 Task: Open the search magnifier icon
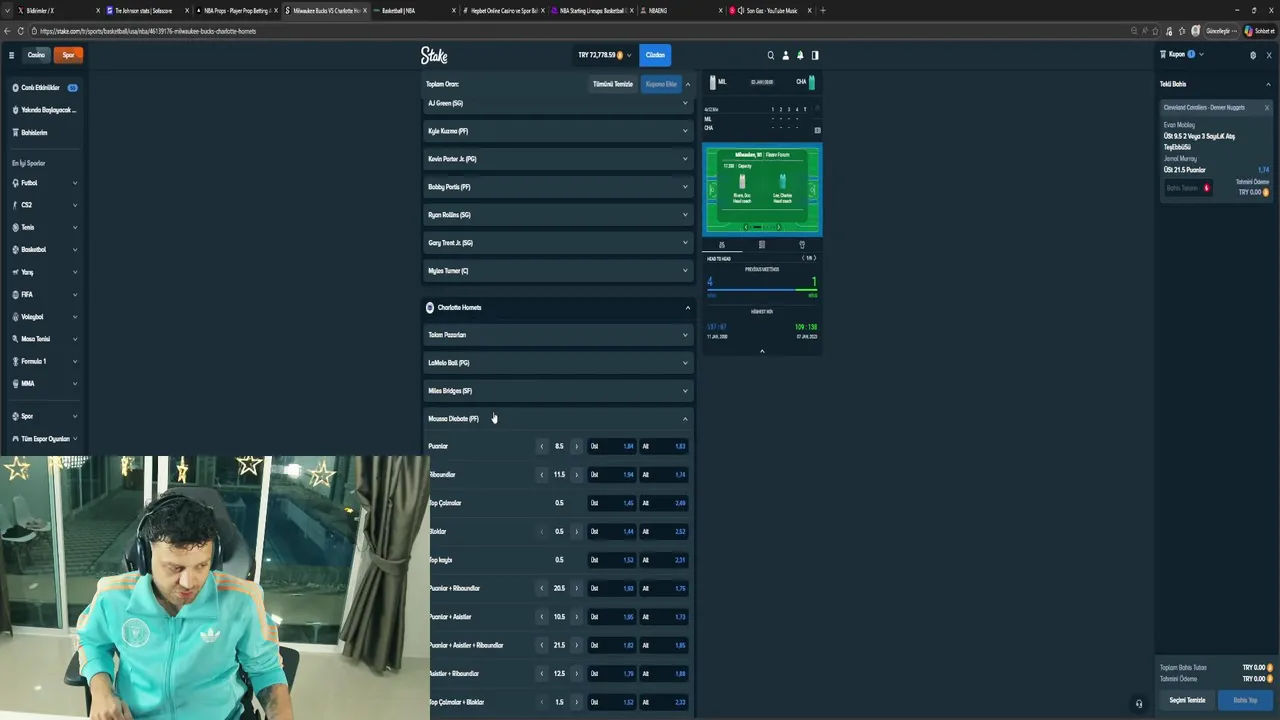tap(770, 55)
